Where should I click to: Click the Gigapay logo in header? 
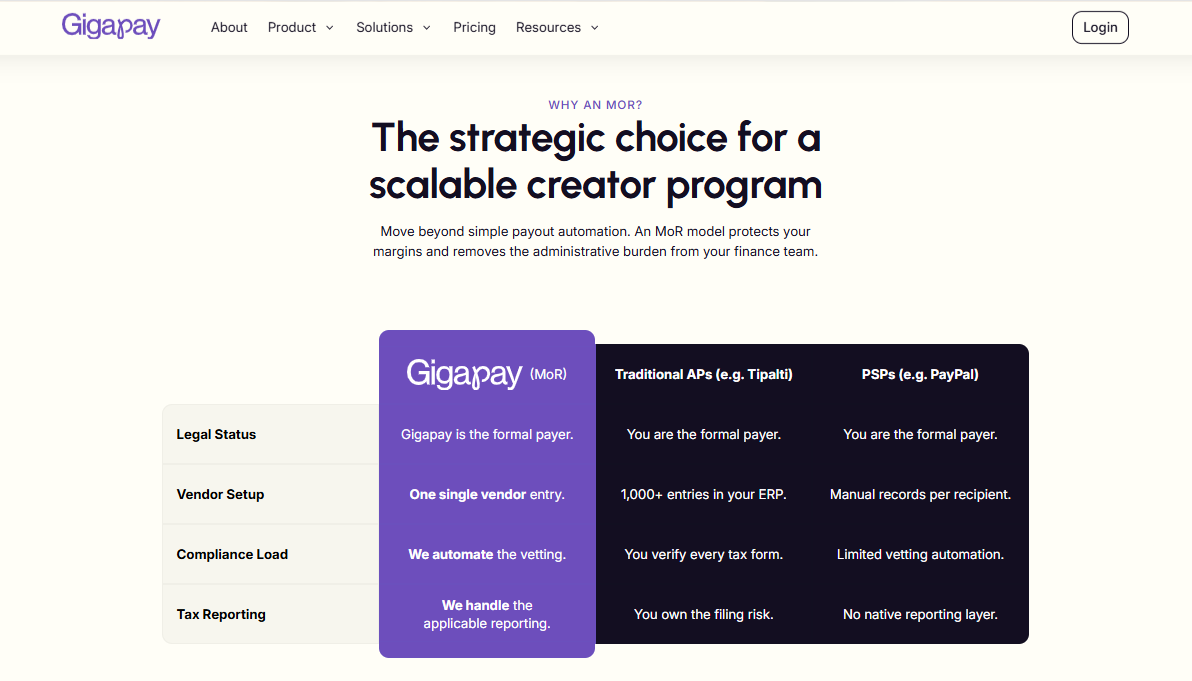coord(111,27)
